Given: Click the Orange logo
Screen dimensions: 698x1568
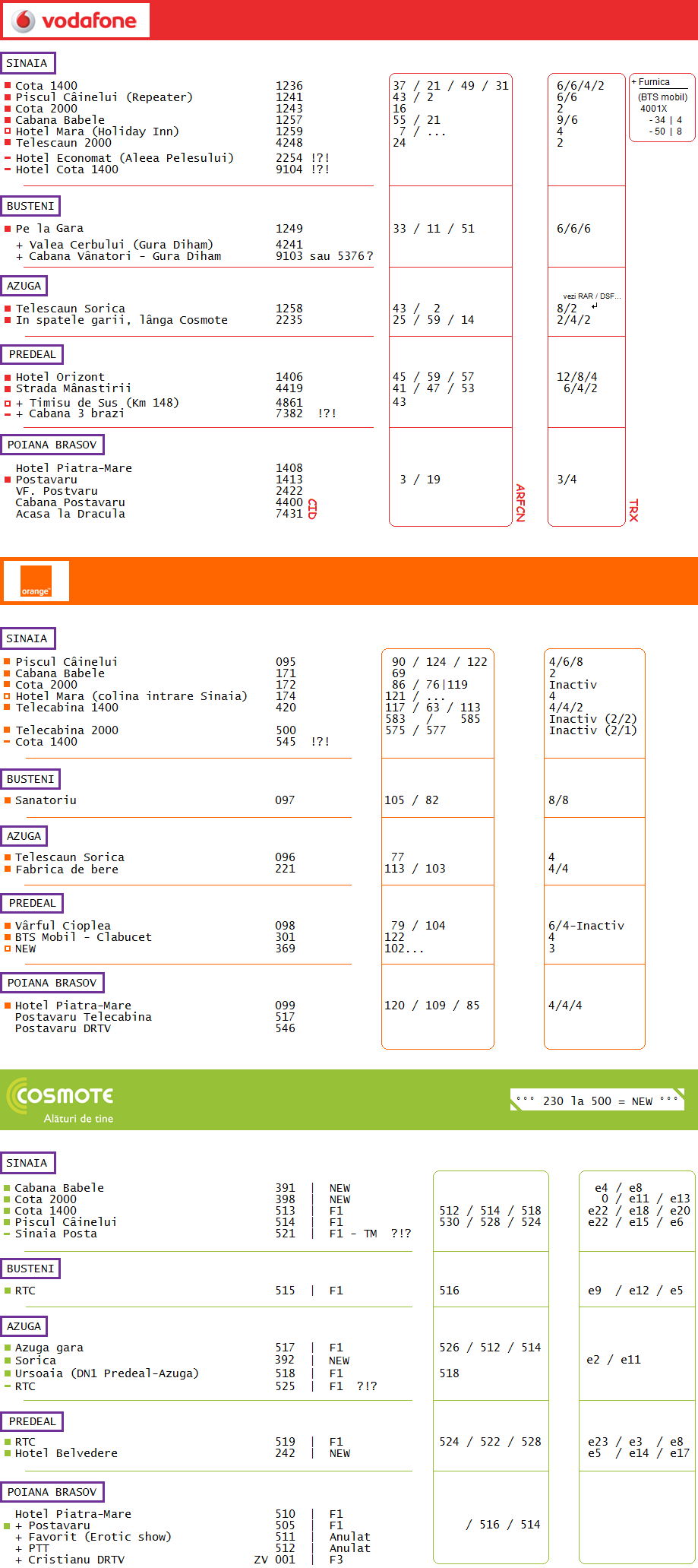Looking at the screenshot, I should tap(36, 581).
